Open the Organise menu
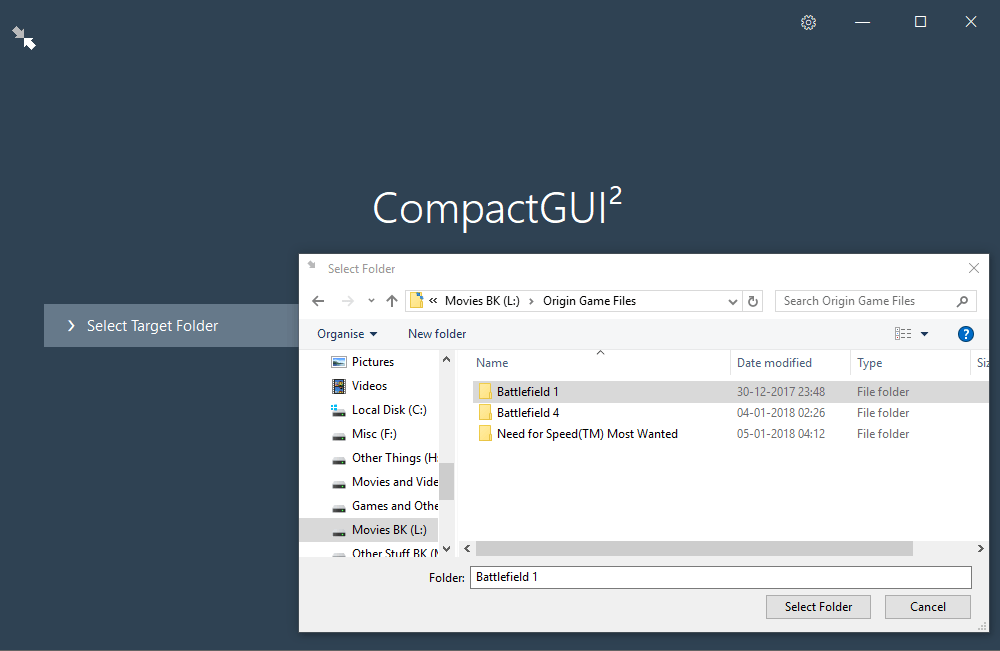Screen dimensions: 1000x651 pyautogui.click(x=347, y=334)
